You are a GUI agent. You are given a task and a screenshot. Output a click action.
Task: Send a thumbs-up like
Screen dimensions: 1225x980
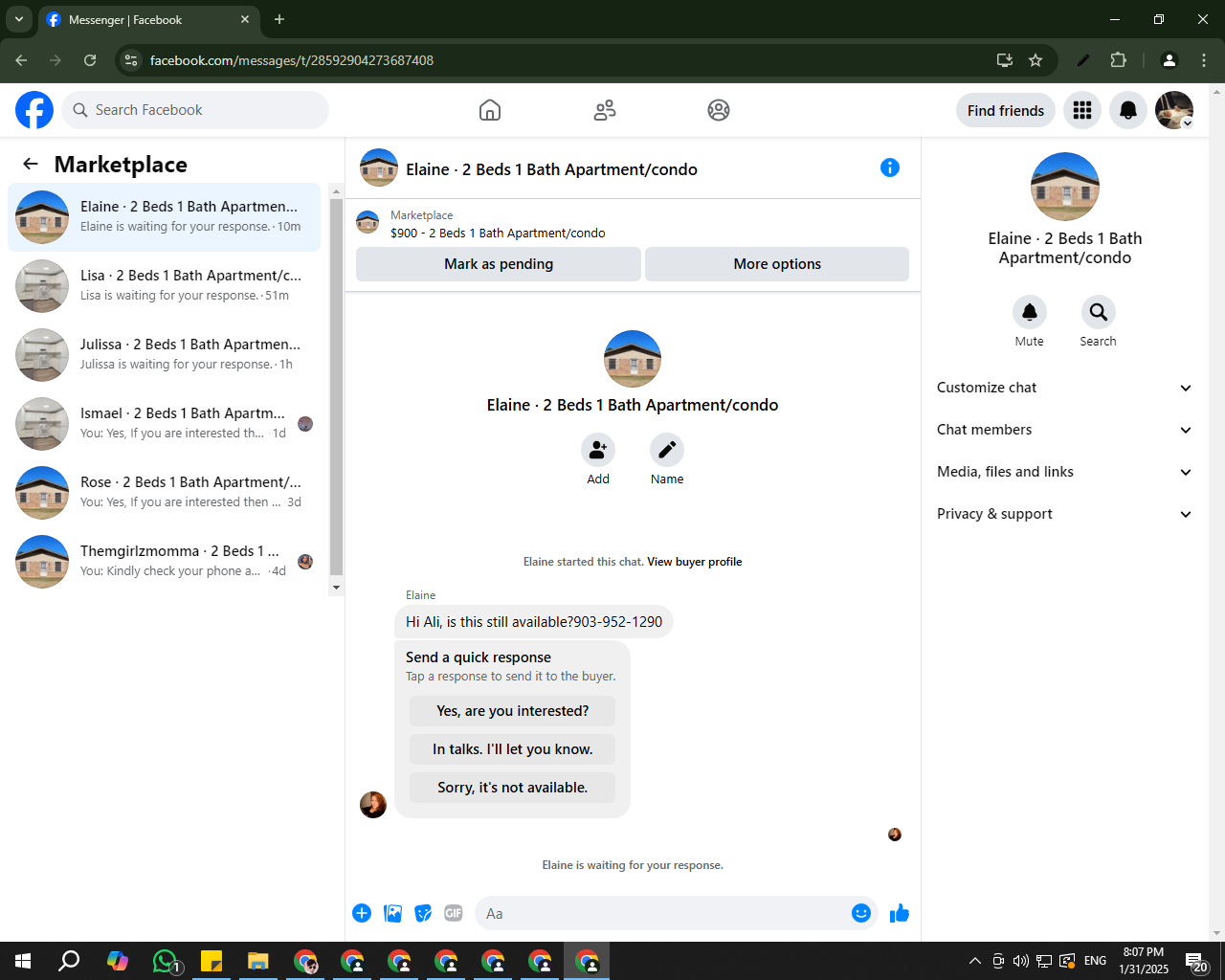click(900, 913)
